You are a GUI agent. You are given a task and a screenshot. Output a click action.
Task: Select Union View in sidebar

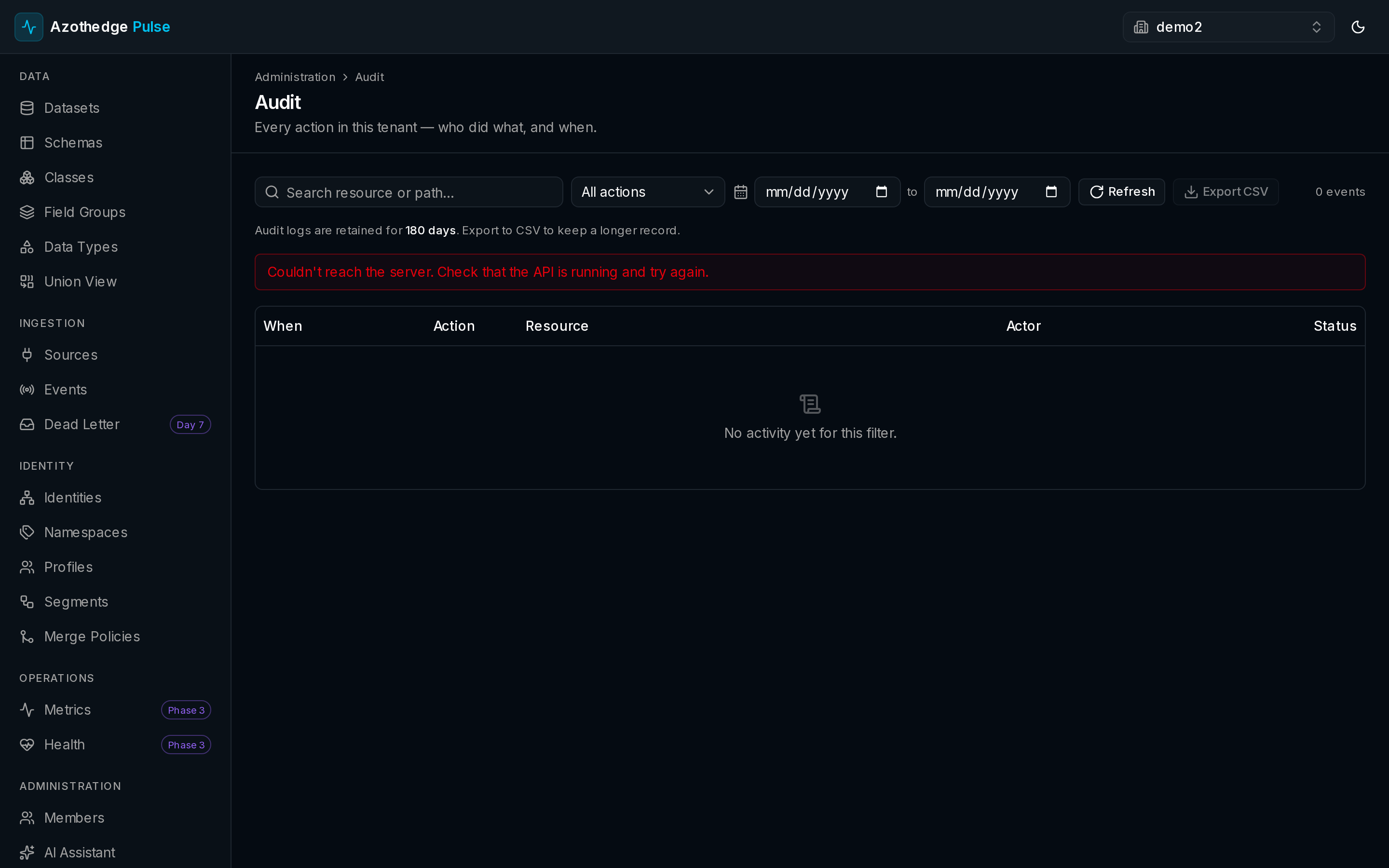point(115,281)
